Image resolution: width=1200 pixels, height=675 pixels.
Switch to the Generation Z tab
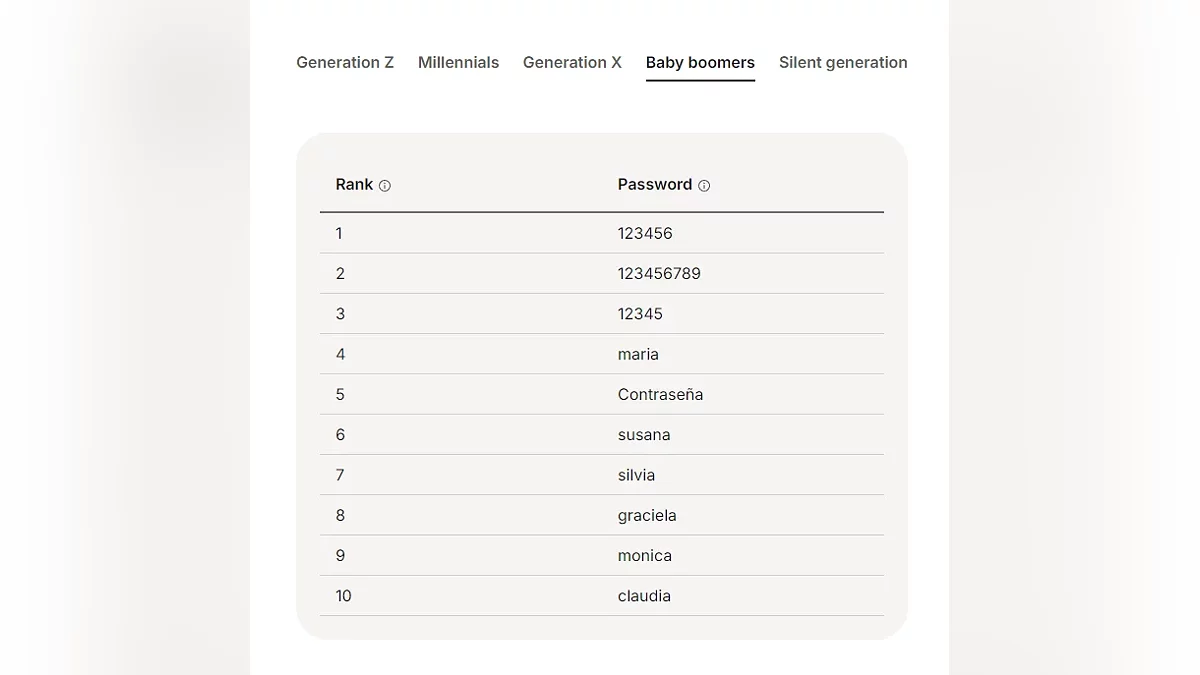pos(345,62)
